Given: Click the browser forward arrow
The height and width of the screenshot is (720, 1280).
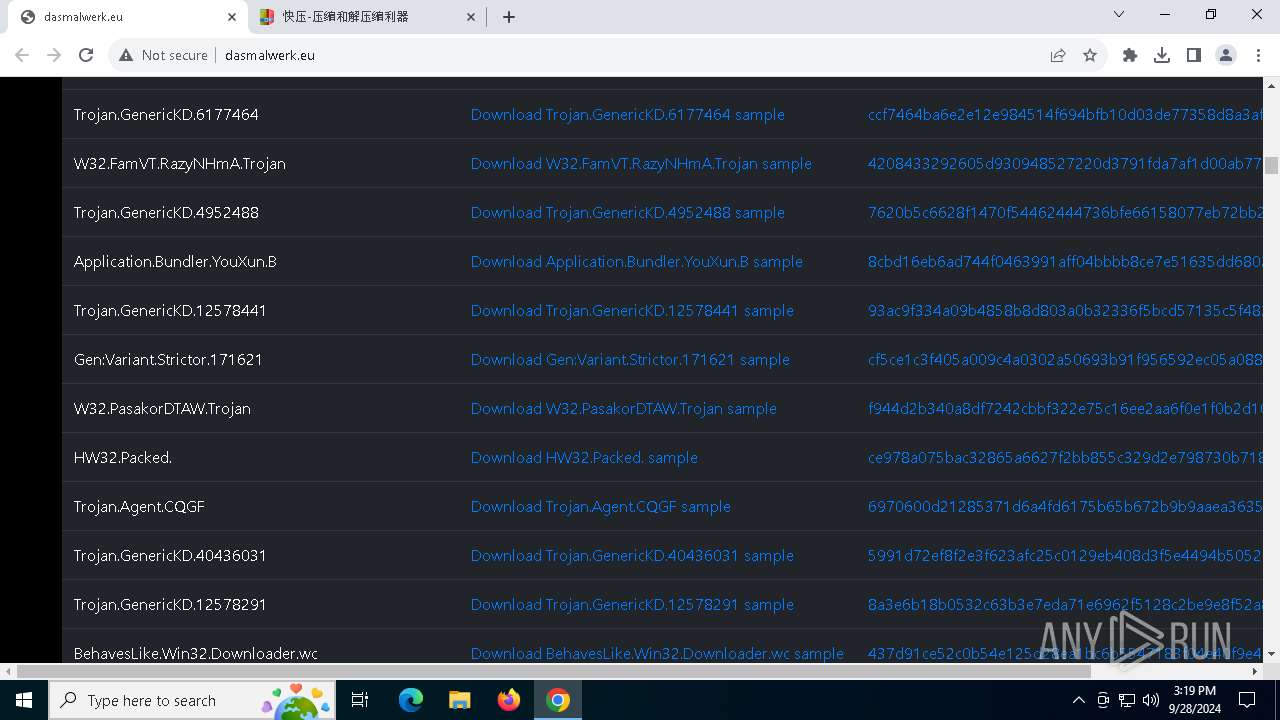Looking at the screenshot, I should tap(54, 55).
